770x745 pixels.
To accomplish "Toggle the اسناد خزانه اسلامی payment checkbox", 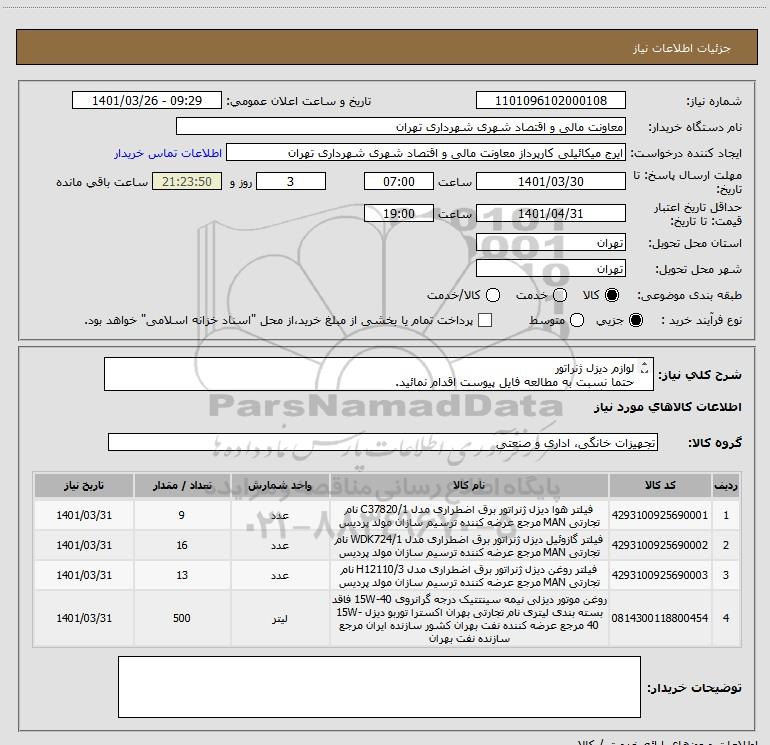I will click(485, 321).
